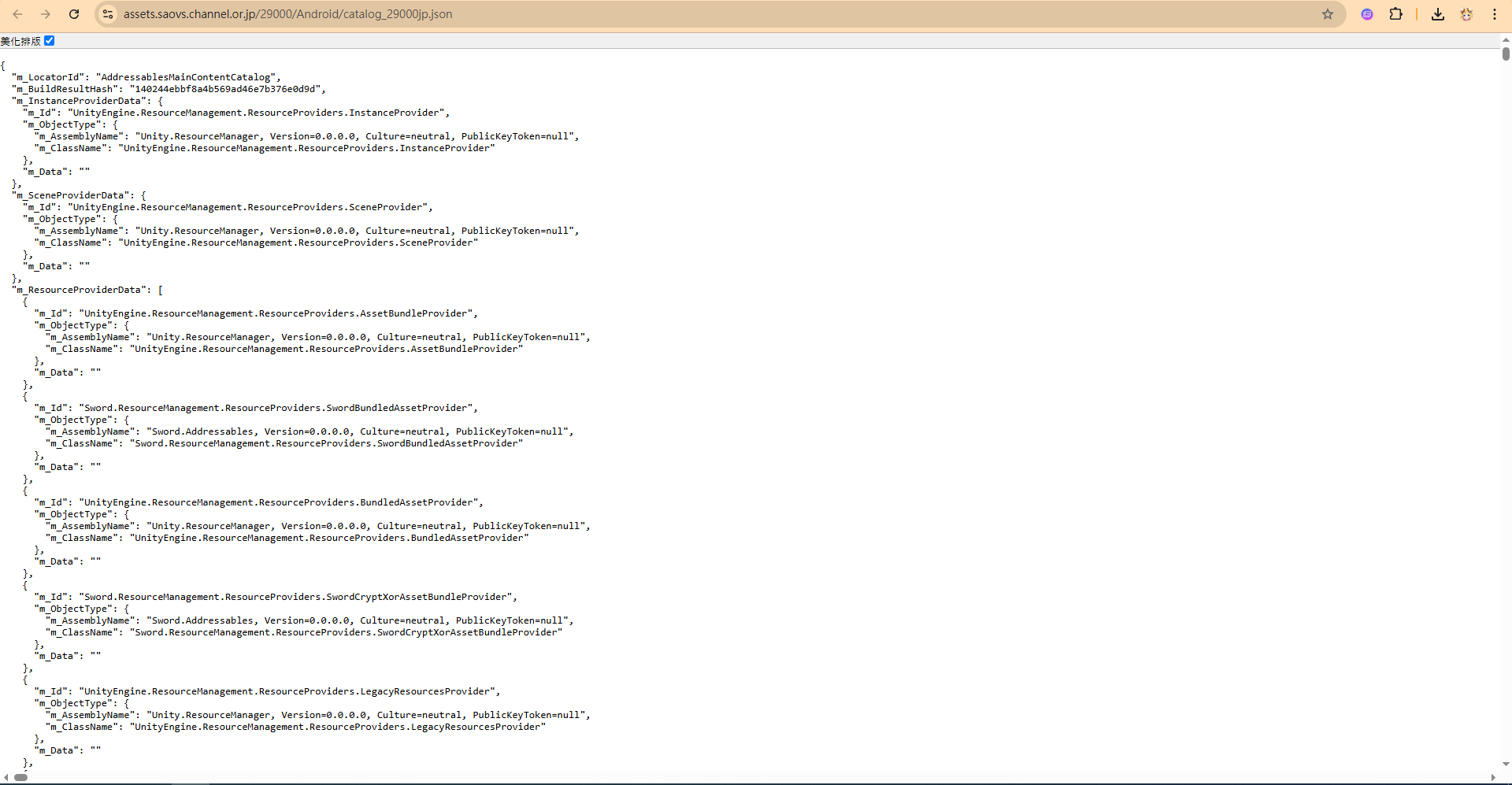Open the purple screenshot extension icon
The height and width of the screenshot is (785, 1512).
tap(1367, 14)
